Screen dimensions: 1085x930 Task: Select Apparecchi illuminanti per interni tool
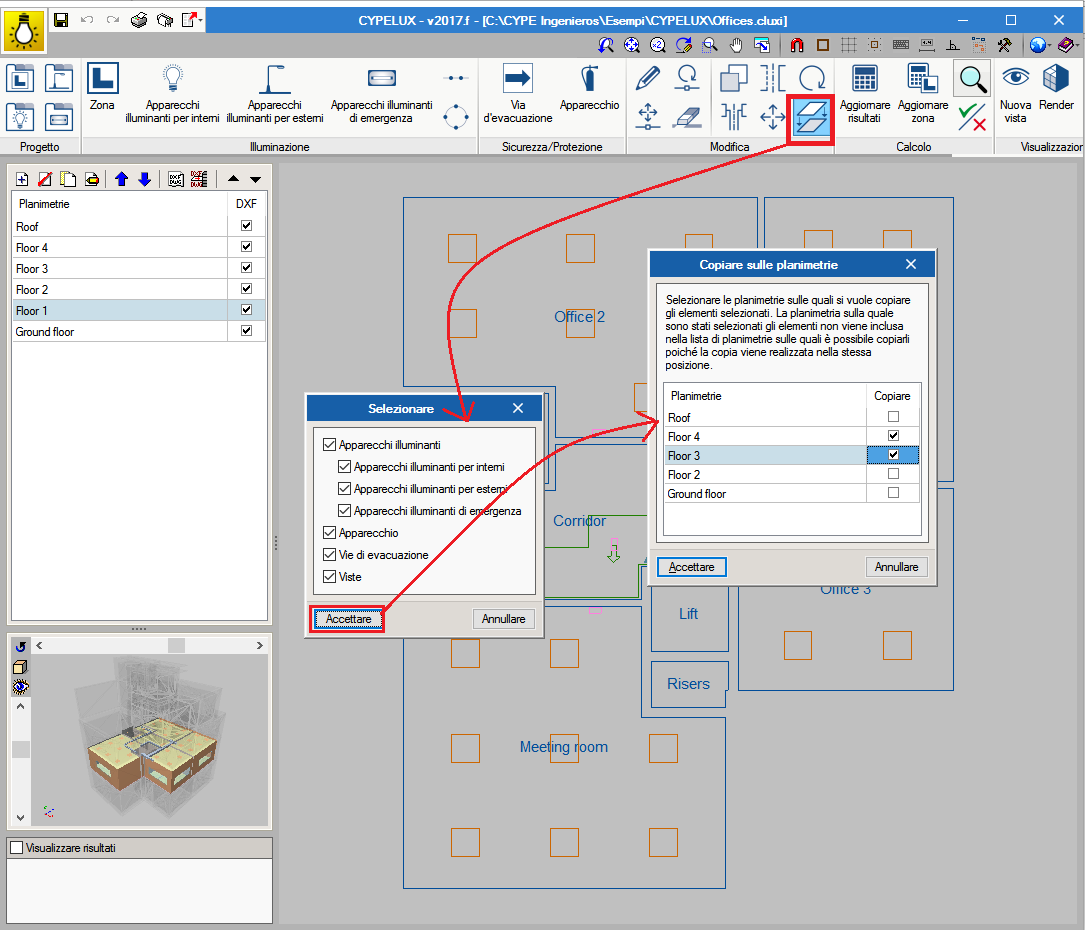coord(172,93)
